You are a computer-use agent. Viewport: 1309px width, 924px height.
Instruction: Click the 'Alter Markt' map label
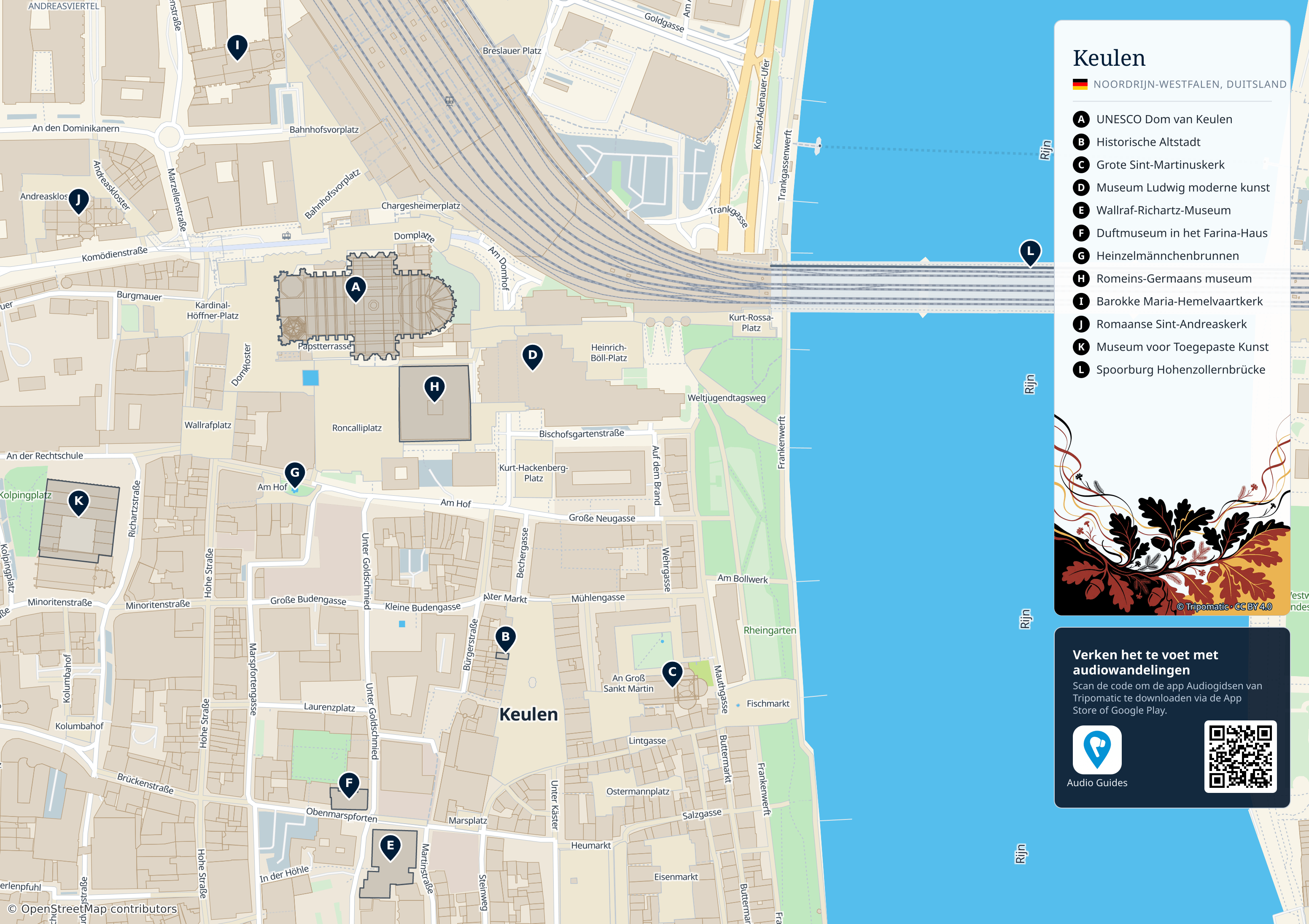[x=505, y=598]
